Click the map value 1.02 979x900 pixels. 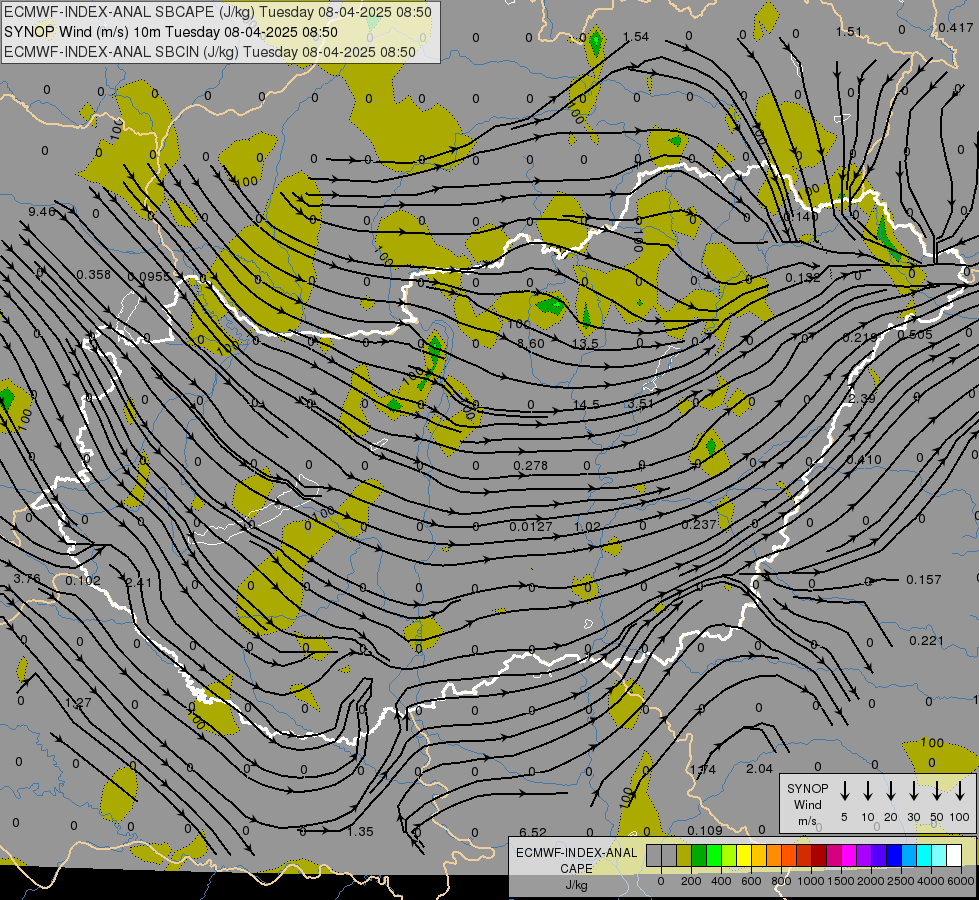point(587,527)
